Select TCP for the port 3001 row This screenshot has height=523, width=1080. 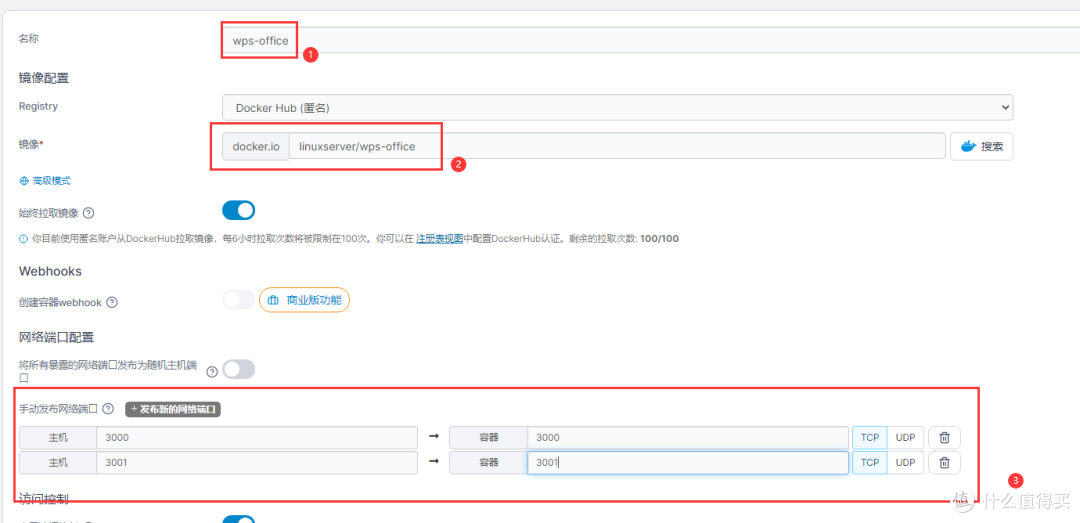[x=870, y=463]
